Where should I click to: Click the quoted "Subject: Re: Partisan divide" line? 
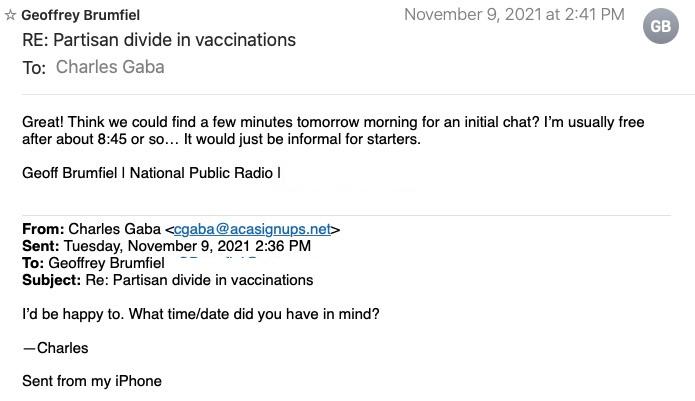pyautogui.click(x=167, y=280)
